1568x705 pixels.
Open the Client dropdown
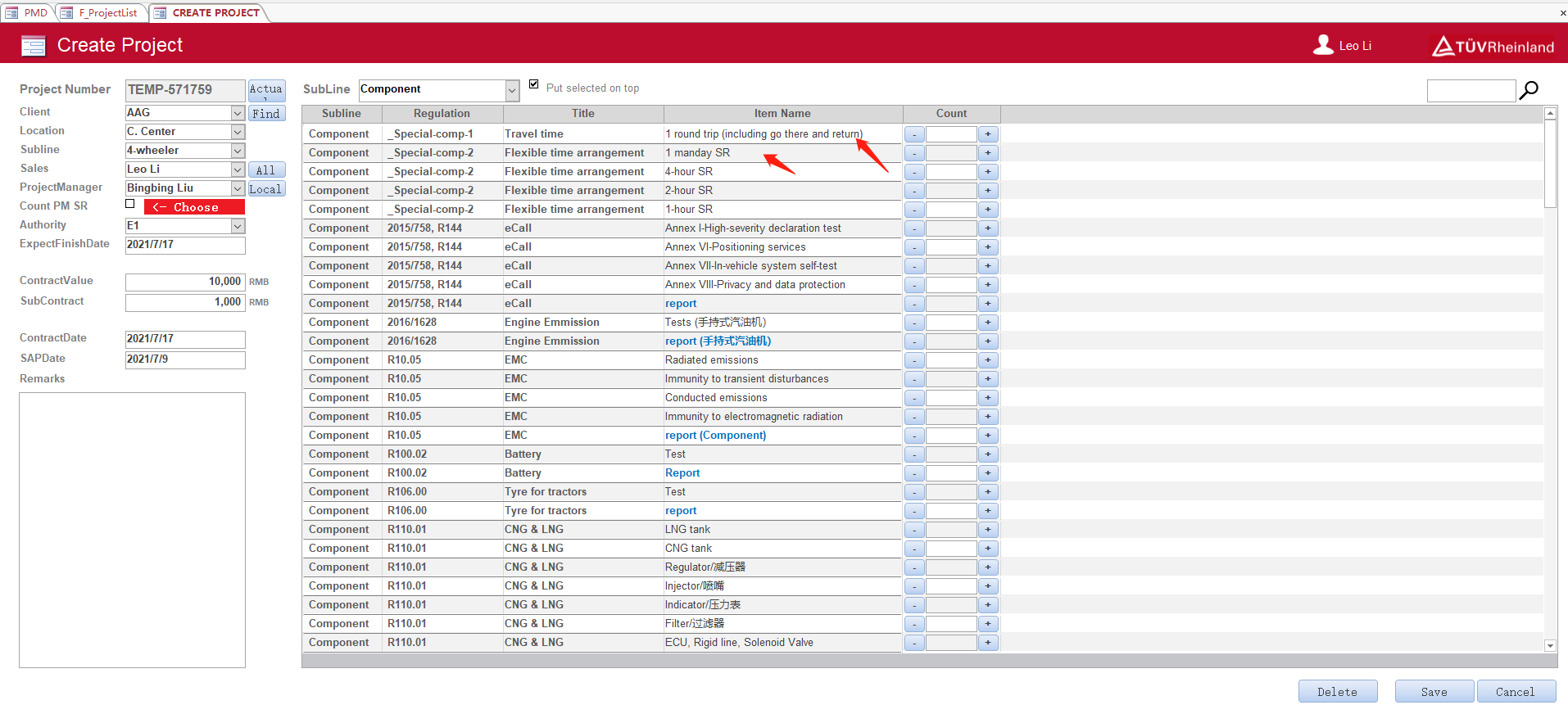238,113
